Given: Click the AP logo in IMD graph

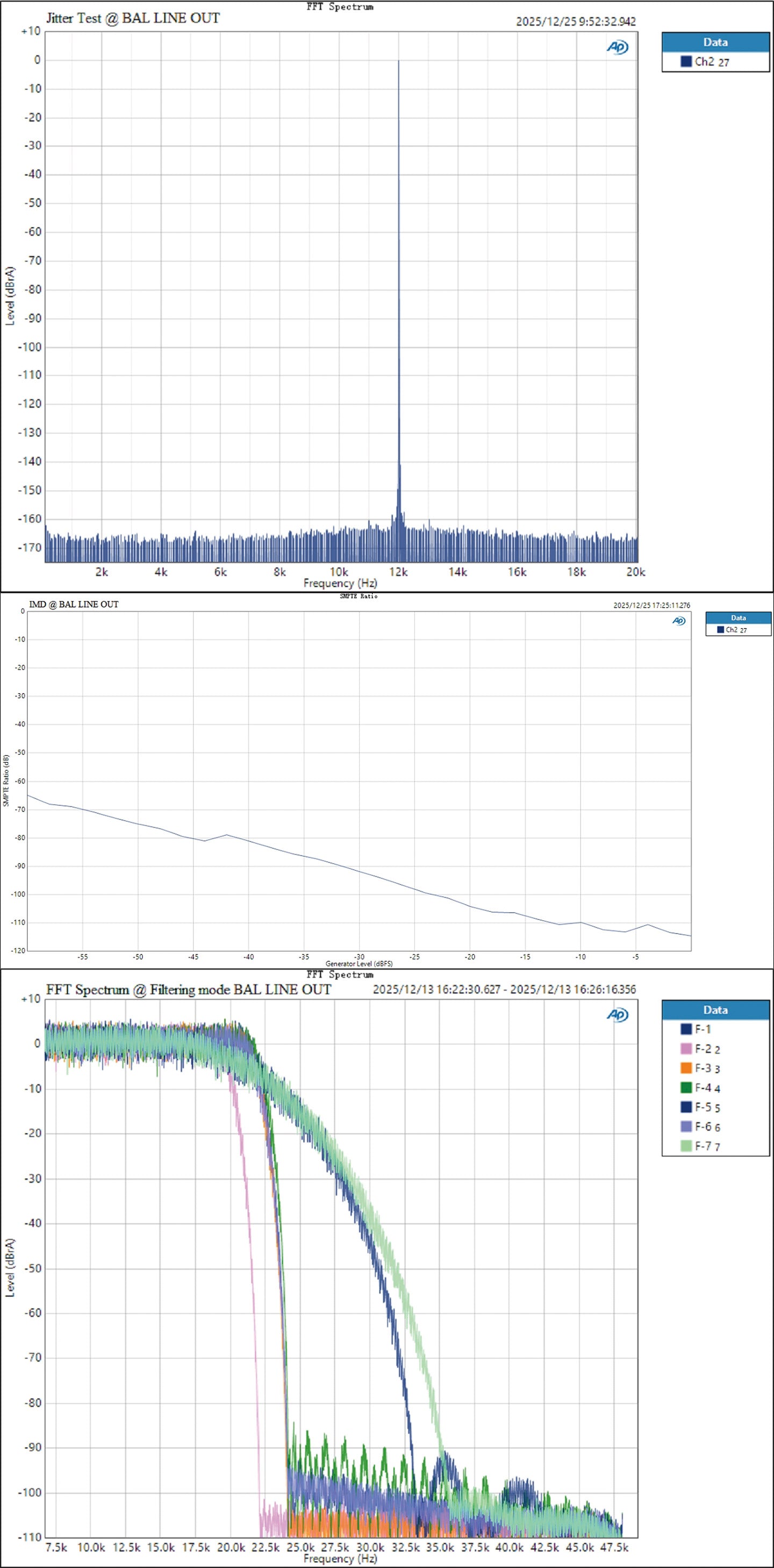Looking at the screenshot, I should tap(679, 621).
